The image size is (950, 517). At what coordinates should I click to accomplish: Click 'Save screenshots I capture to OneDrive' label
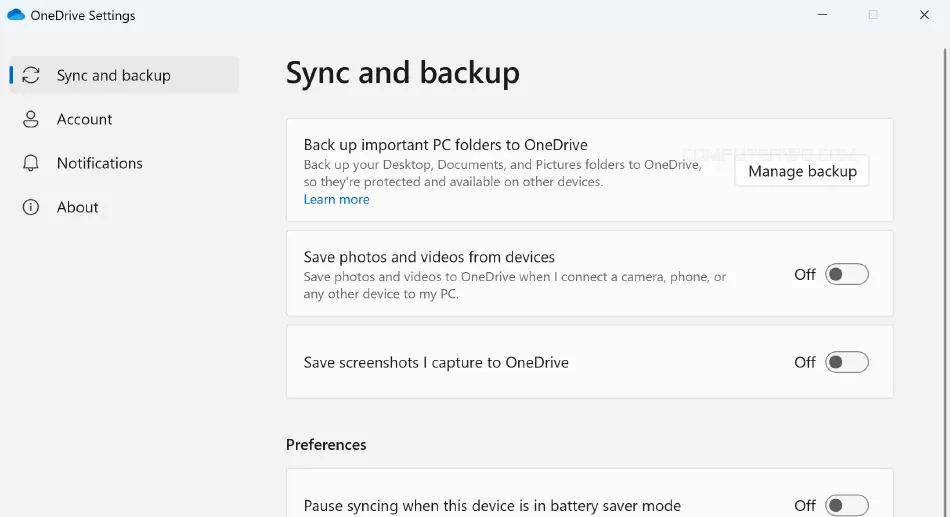(436, 362)
